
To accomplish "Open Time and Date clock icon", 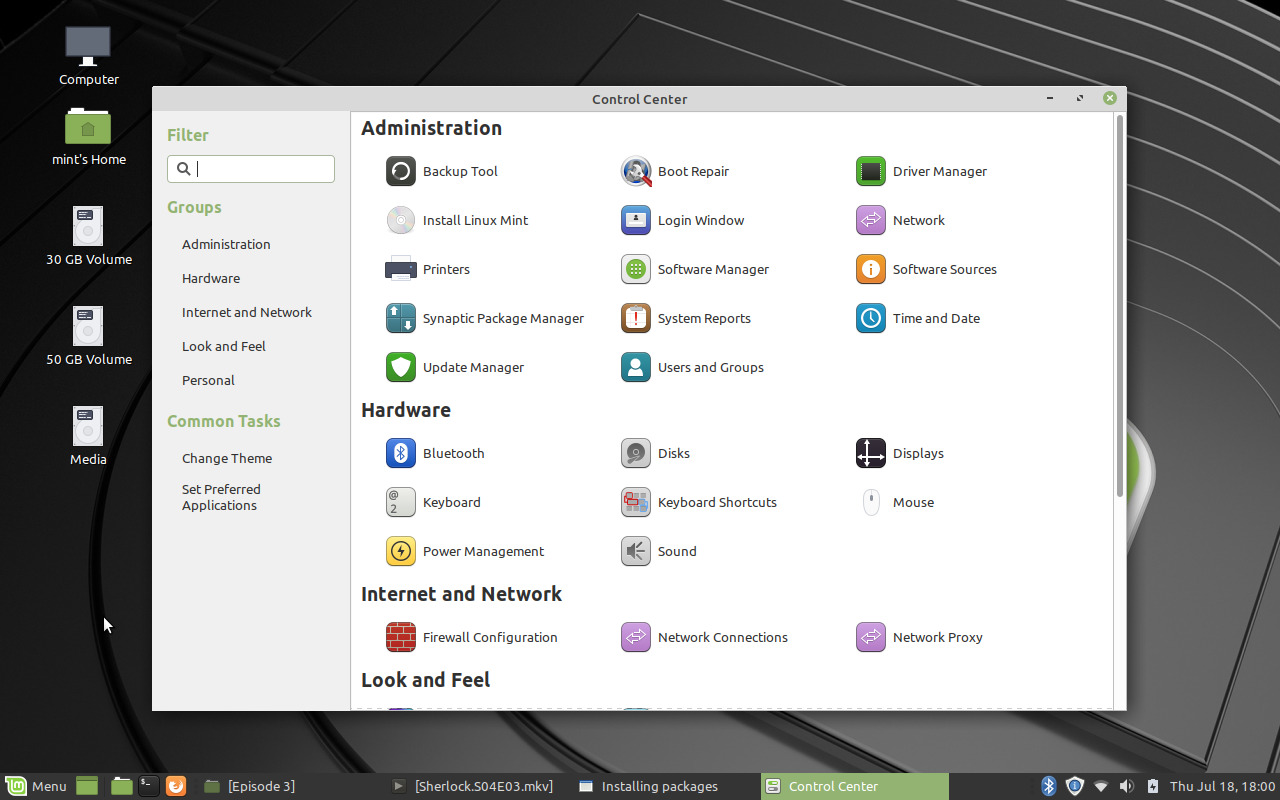I will [871, 318].
